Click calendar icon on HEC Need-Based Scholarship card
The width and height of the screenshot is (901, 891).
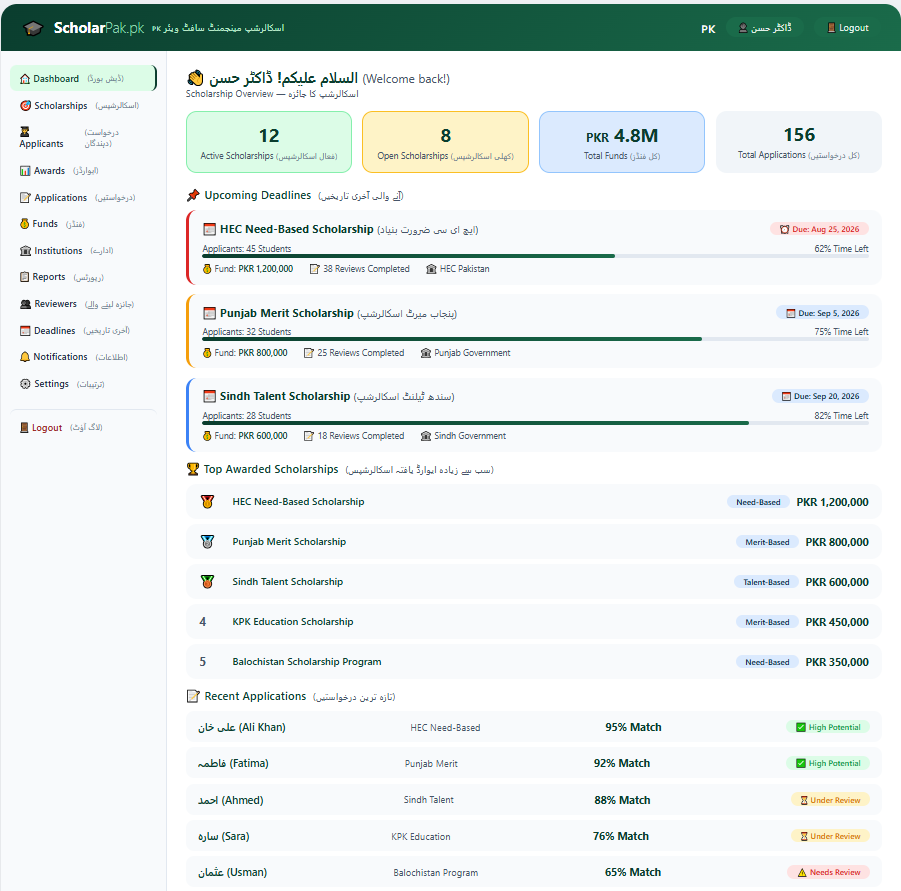(210, 229)
